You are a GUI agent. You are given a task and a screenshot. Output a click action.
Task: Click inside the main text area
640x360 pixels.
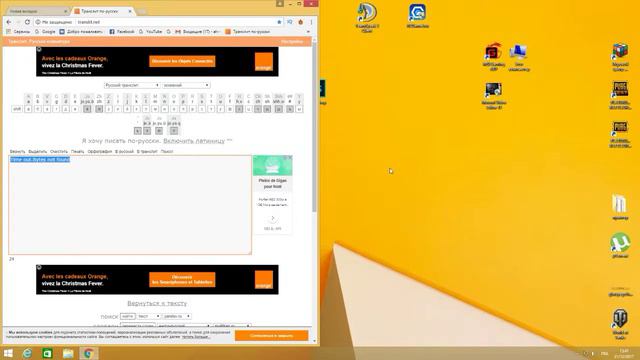tap(130, 205)
